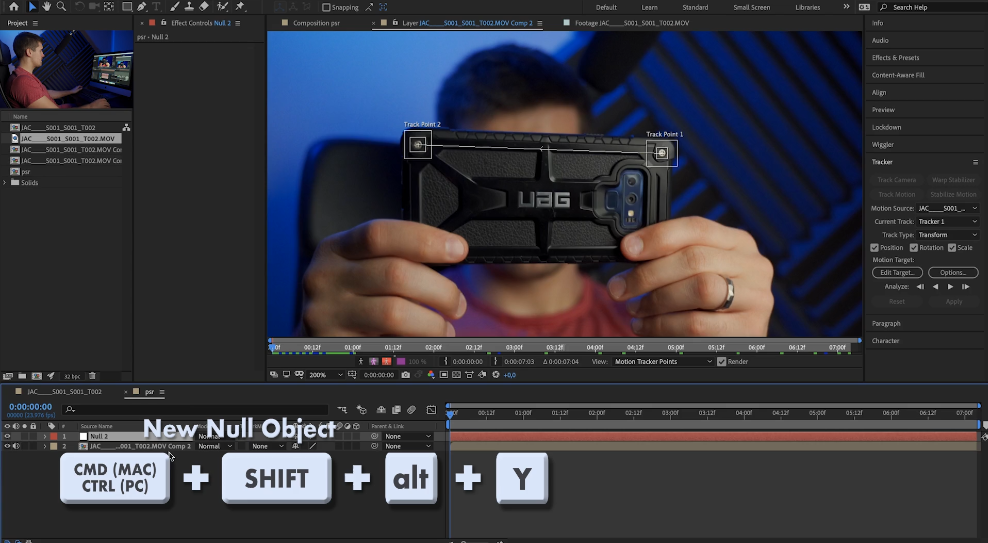The width and height of the screenshot is (988, 543).
Task: Open the View Motion Tracker Points dropdown
Action: click(x=663, y=362)
